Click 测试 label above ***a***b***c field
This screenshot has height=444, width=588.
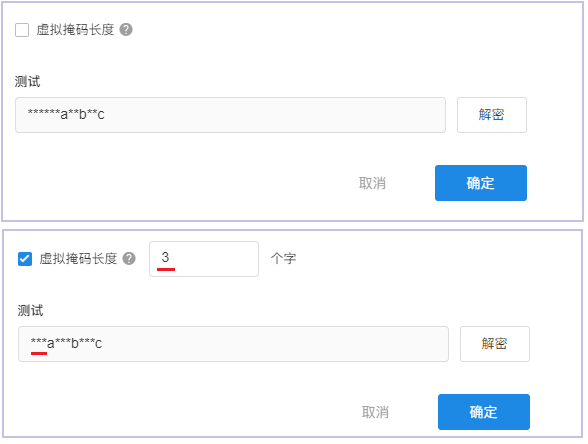(x=30, y=310)
